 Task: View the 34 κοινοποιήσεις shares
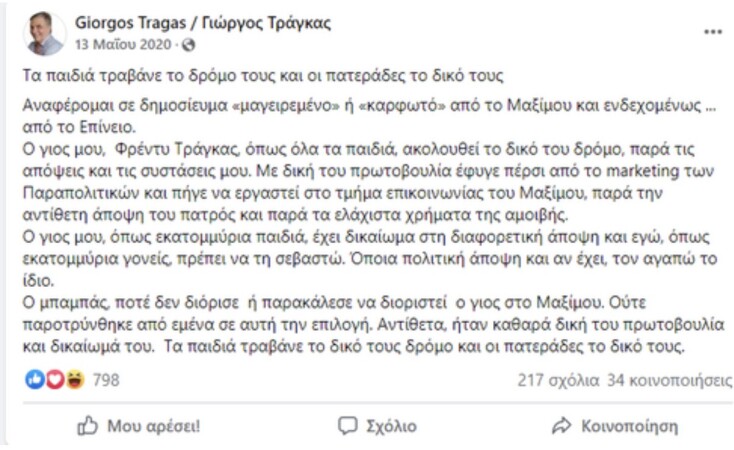662,380
